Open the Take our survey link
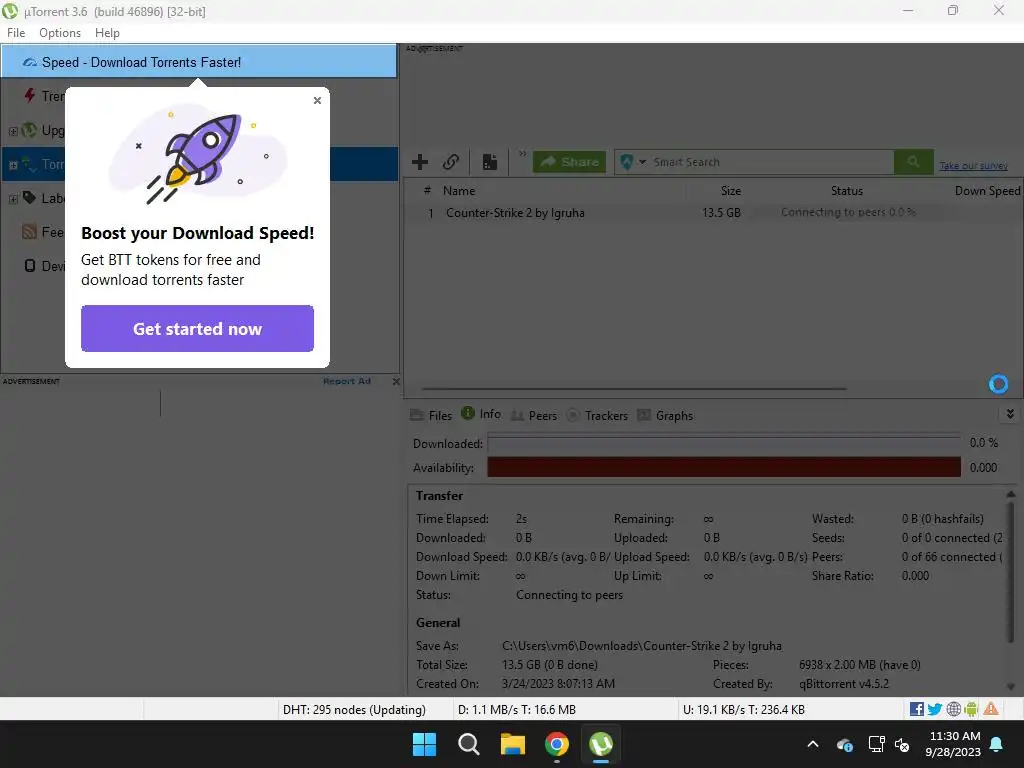 click(973, 166)
